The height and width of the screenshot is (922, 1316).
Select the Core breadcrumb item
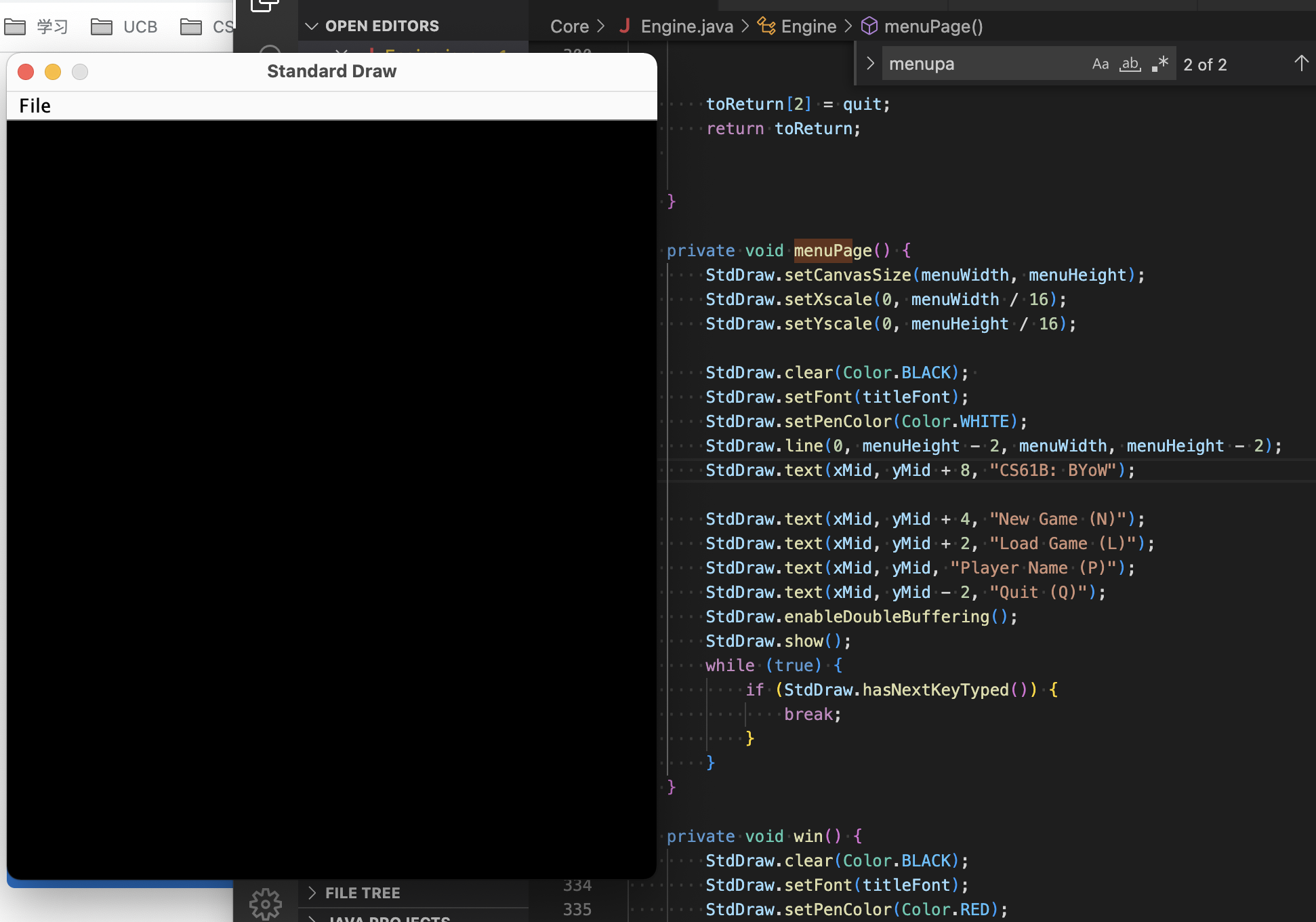tap(569, 26)
